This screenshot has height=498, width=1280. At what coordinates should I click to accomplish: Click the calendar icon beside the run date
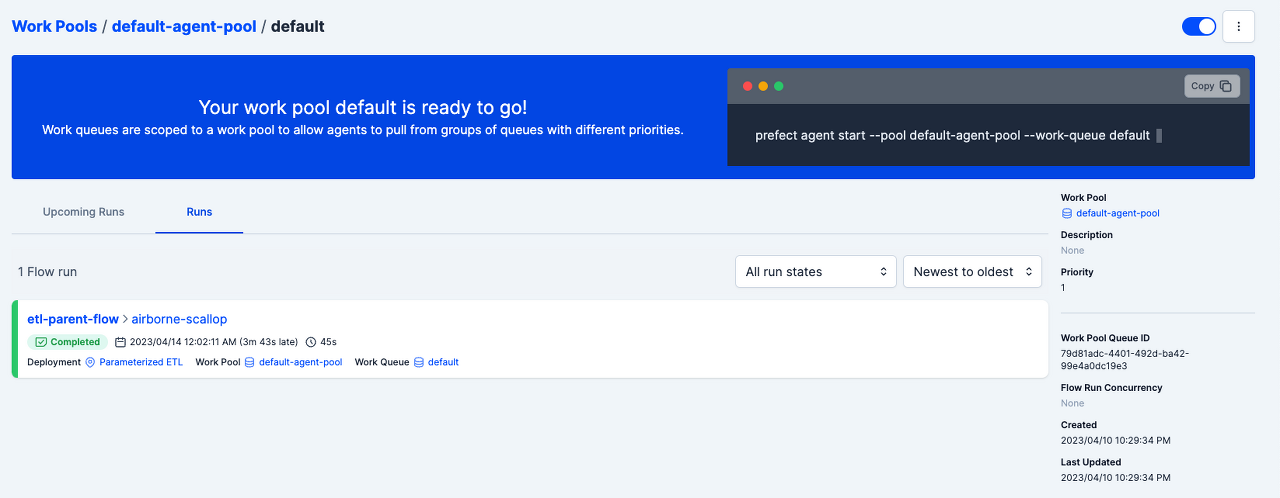coord(121,342)
